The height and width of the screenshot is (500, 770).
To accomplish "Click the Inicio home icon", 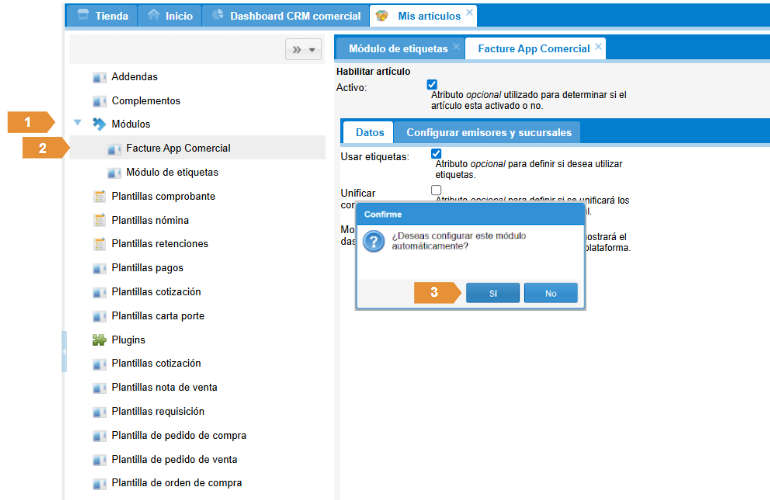I will point(154,15).
